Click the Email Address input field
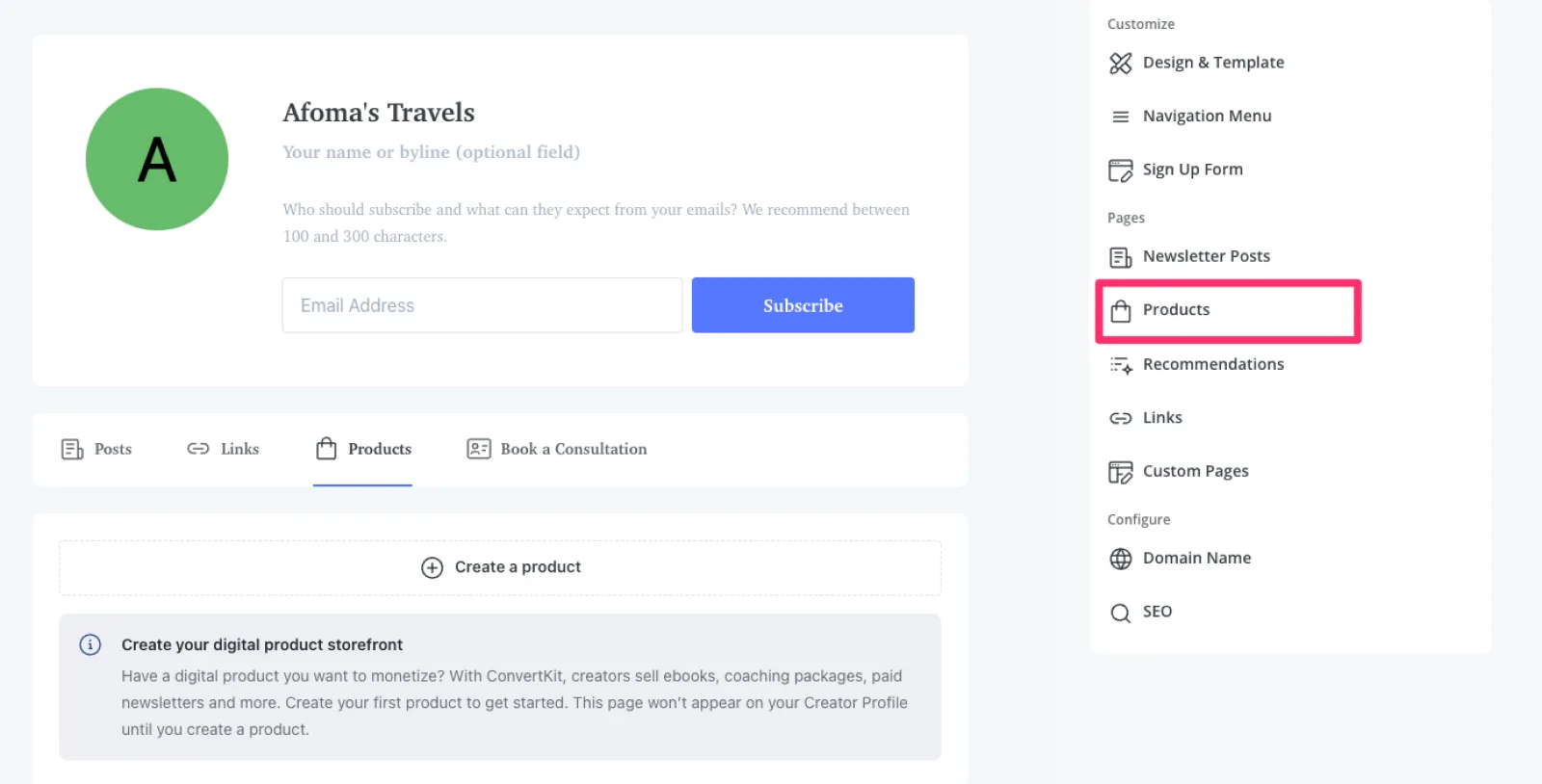This screenshot has height=784, width=1542. [482, 305]
